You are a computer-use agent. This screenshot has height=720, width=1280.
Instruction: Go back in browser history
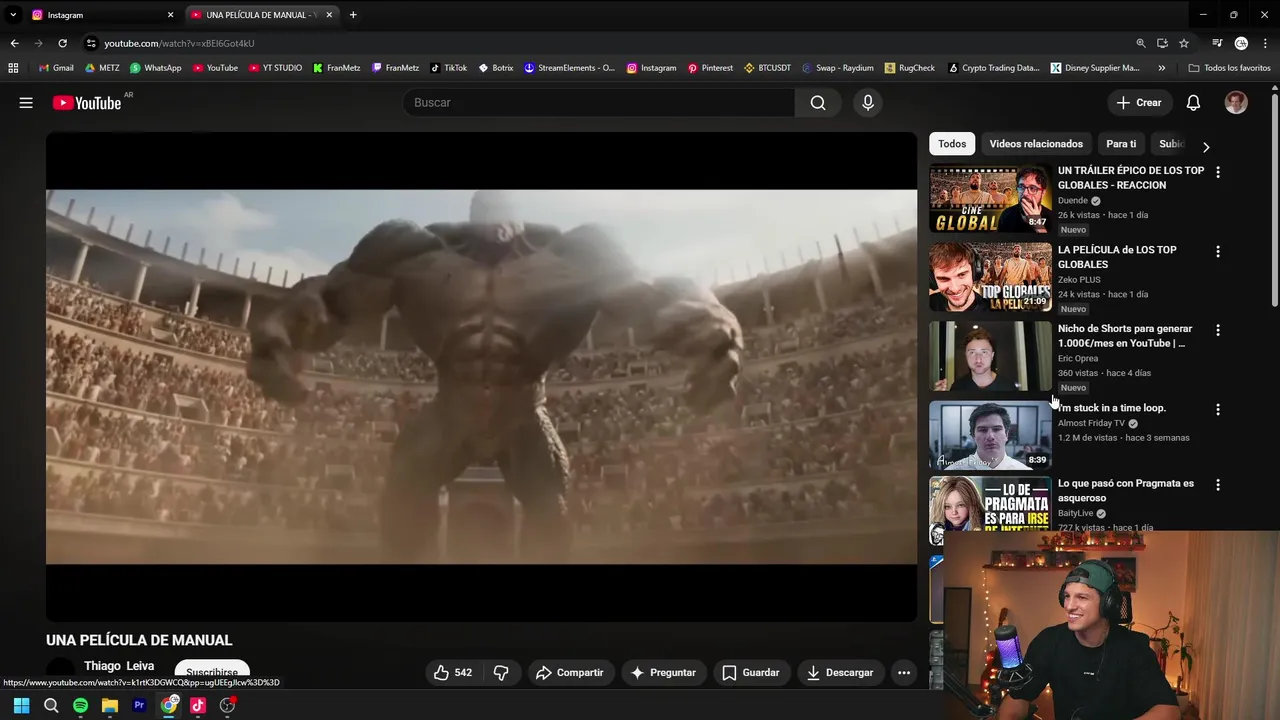(14, 43)
